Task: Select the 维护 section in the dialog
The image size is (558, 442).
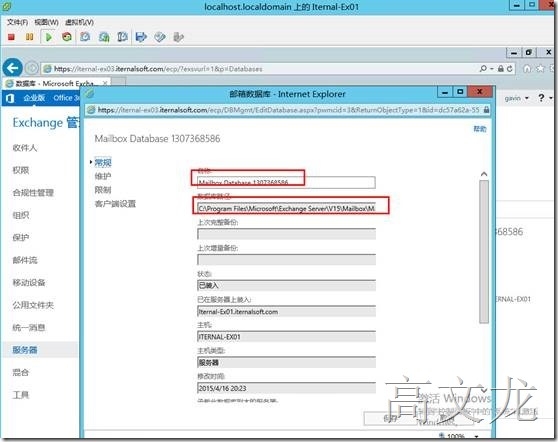Action: pos(103,176)
